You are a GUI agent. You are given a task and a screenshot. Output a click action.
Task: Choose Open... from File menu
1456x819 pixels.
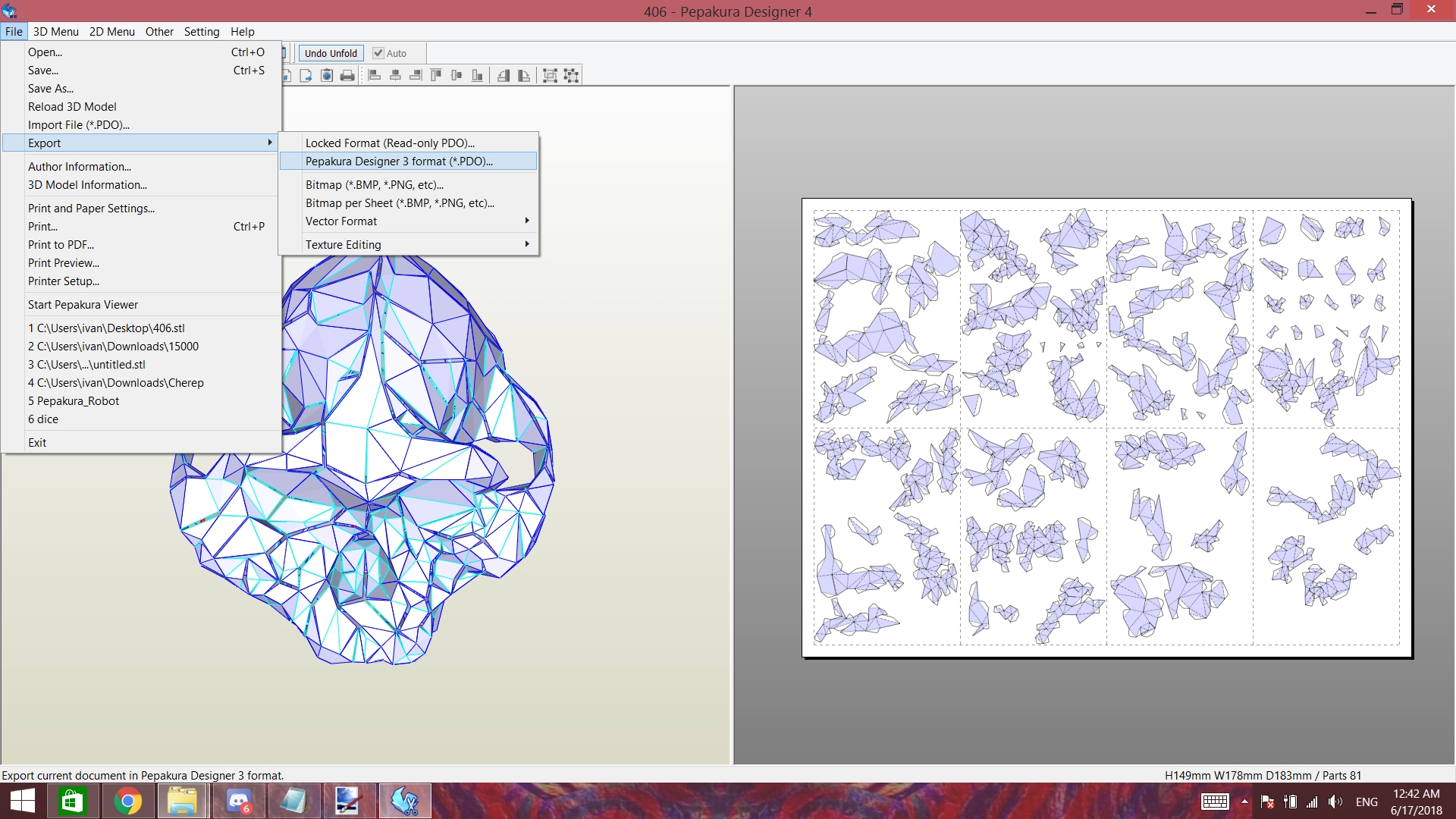[x=141, y=52]
